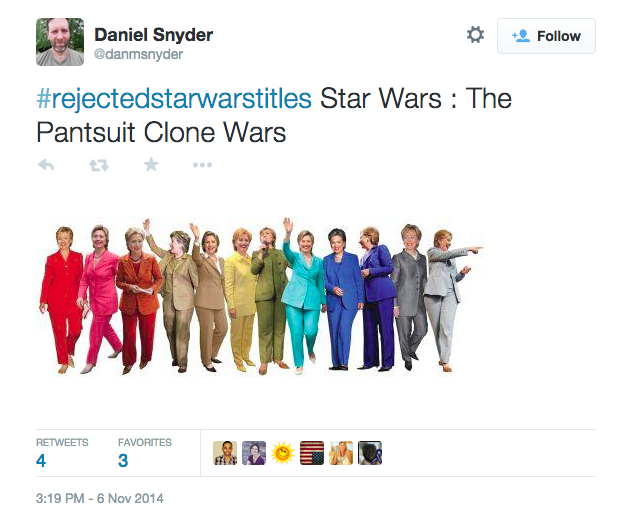Open the @danmsnyder handle link

[x=138, y=54]
